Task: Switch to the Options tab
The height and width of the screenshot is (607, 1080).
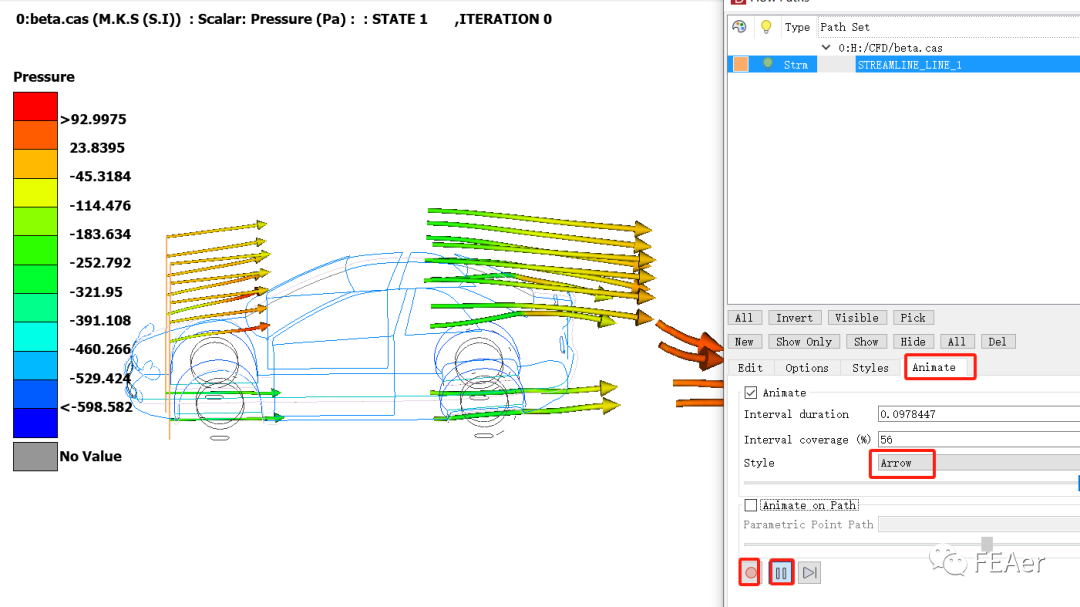Action: (807, 368)
